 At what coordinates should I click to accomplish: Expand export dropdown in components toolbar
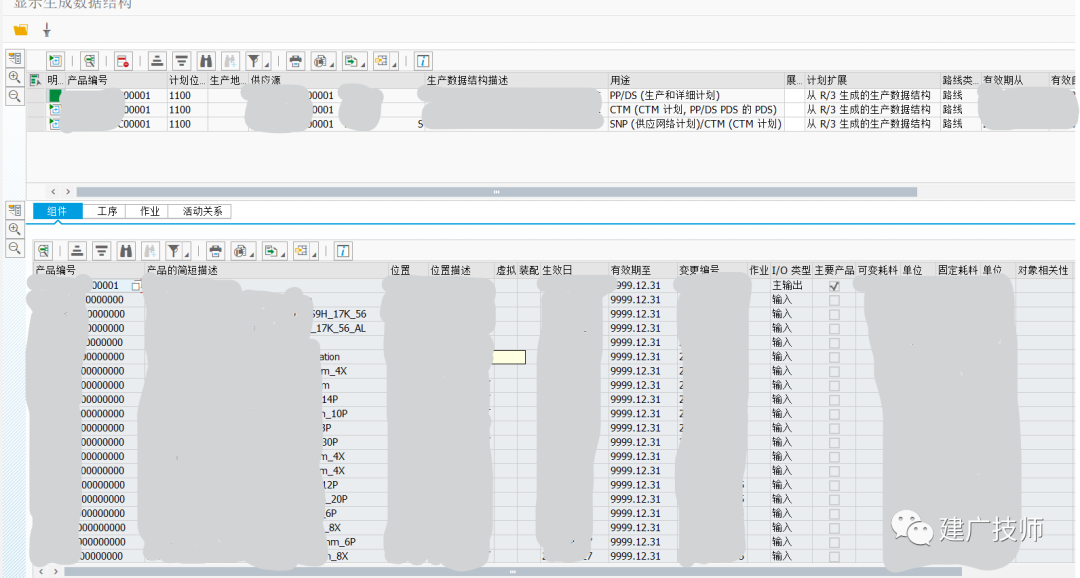pyautogui.click(x=283, y=254)
